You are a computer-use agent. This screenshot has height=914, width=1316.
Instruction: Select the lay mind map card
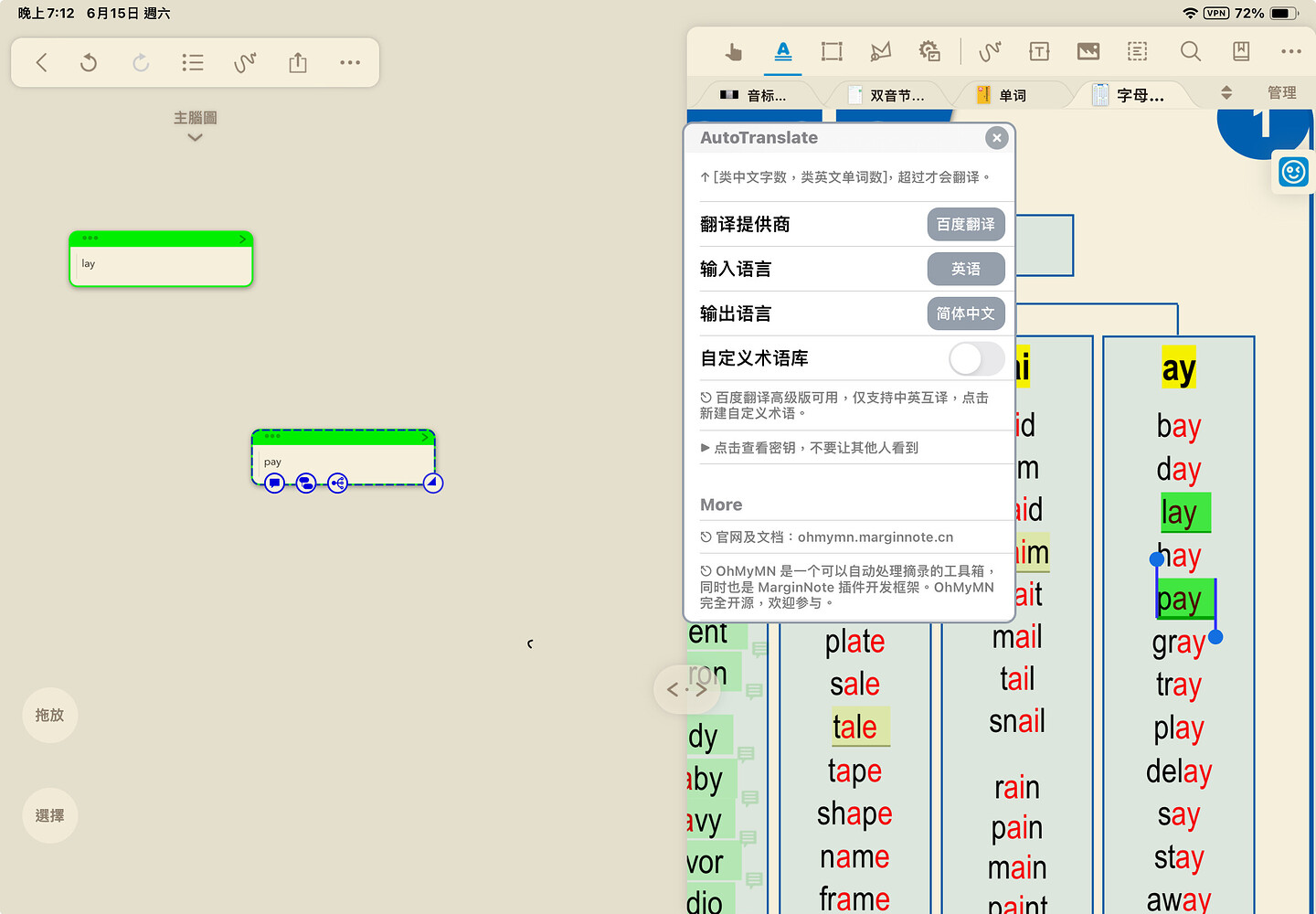pos(161,259)
